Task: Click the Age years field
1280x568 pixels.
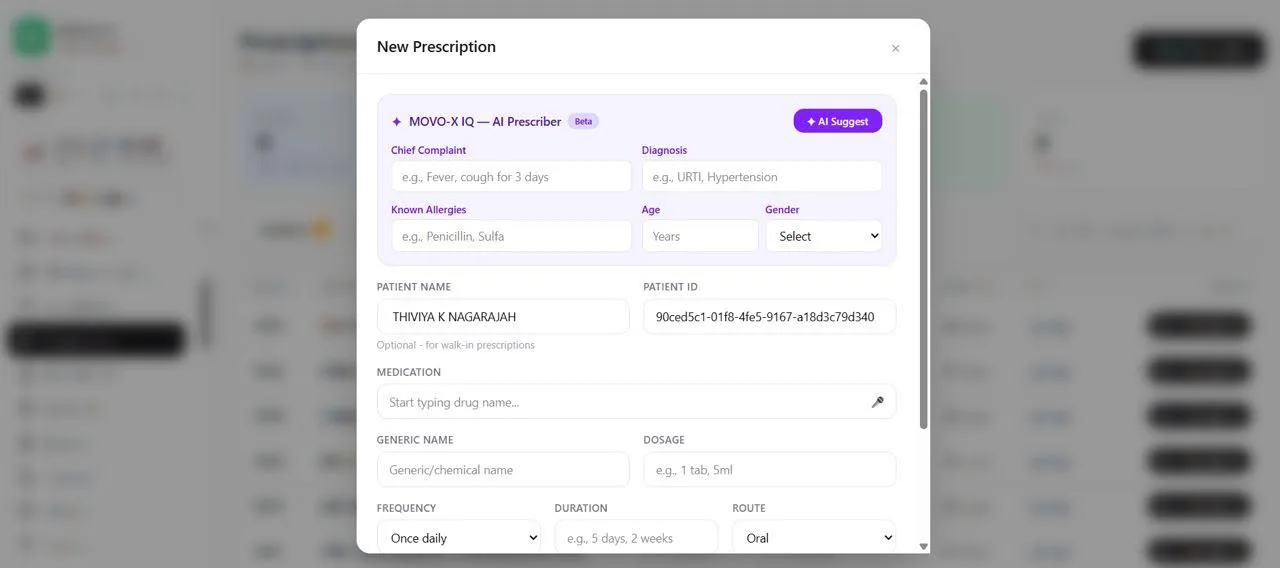Action: point(700,236)
